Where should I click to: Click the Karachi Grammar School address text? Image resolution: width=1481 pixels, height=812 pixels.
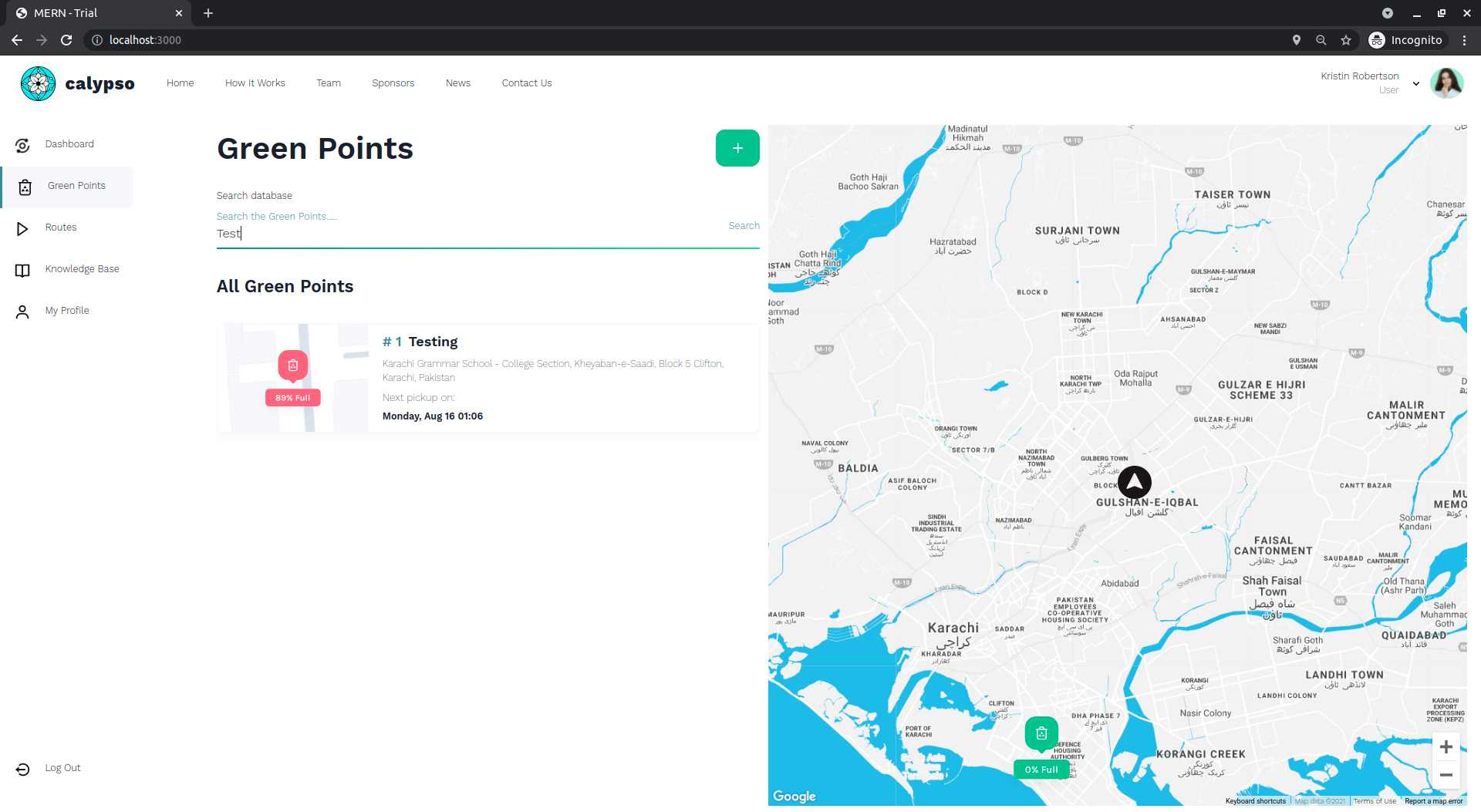553,371
